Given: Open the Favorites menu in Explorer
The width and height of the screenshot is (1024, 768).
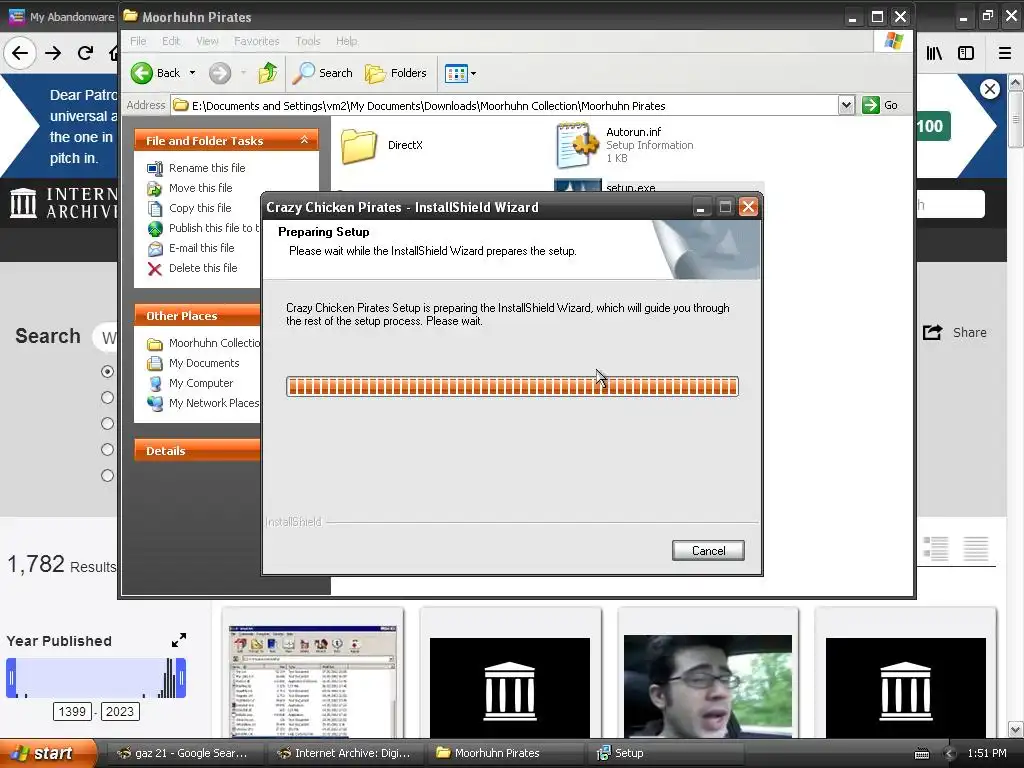Looking at the screenshot, I should pos(257,41).
